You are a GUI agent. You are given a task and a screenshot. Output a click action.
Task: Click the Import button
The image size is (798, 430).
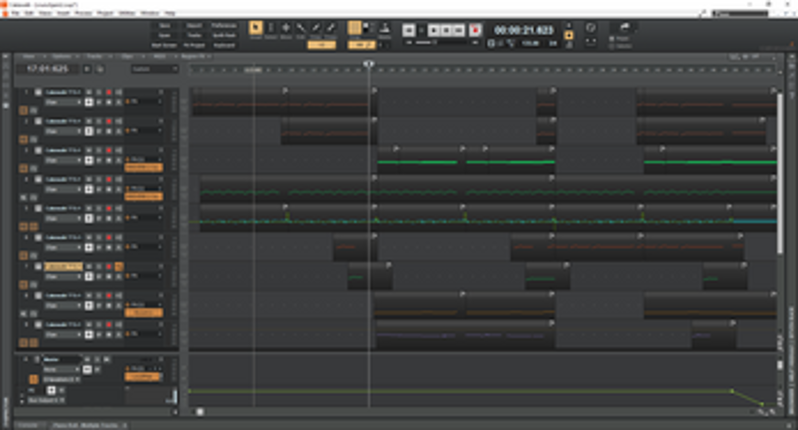[x=194, y=25]
